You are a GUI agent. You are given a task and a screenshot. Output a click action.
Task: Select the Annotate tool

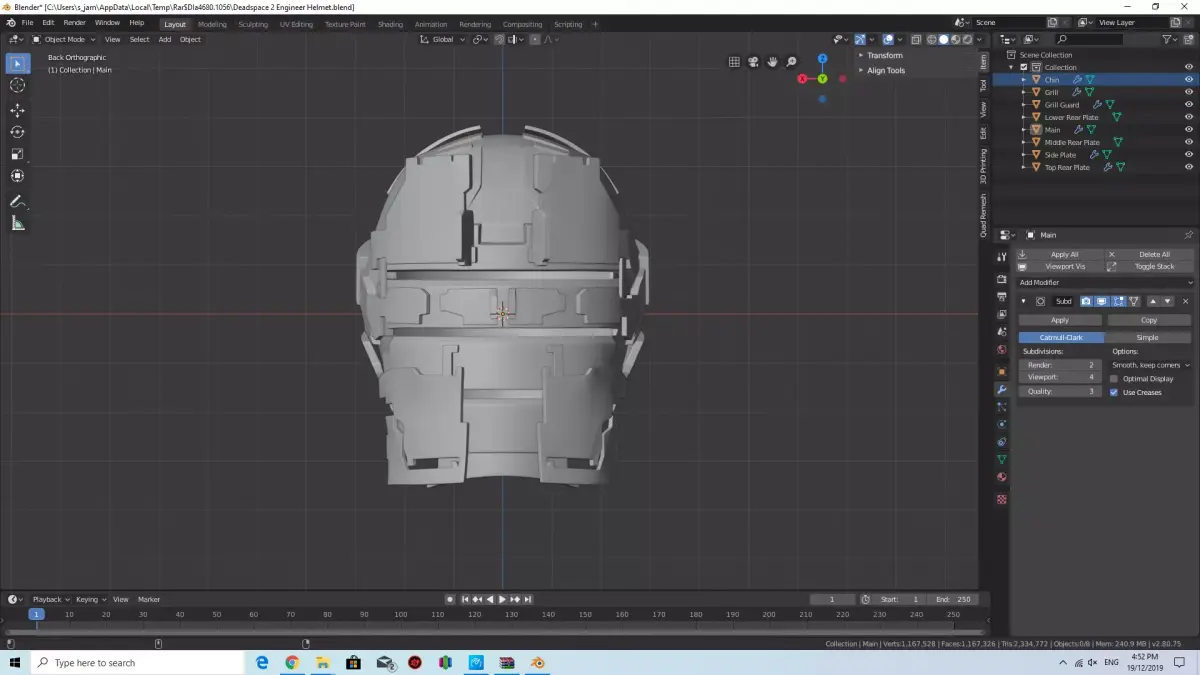click(17, 201)
